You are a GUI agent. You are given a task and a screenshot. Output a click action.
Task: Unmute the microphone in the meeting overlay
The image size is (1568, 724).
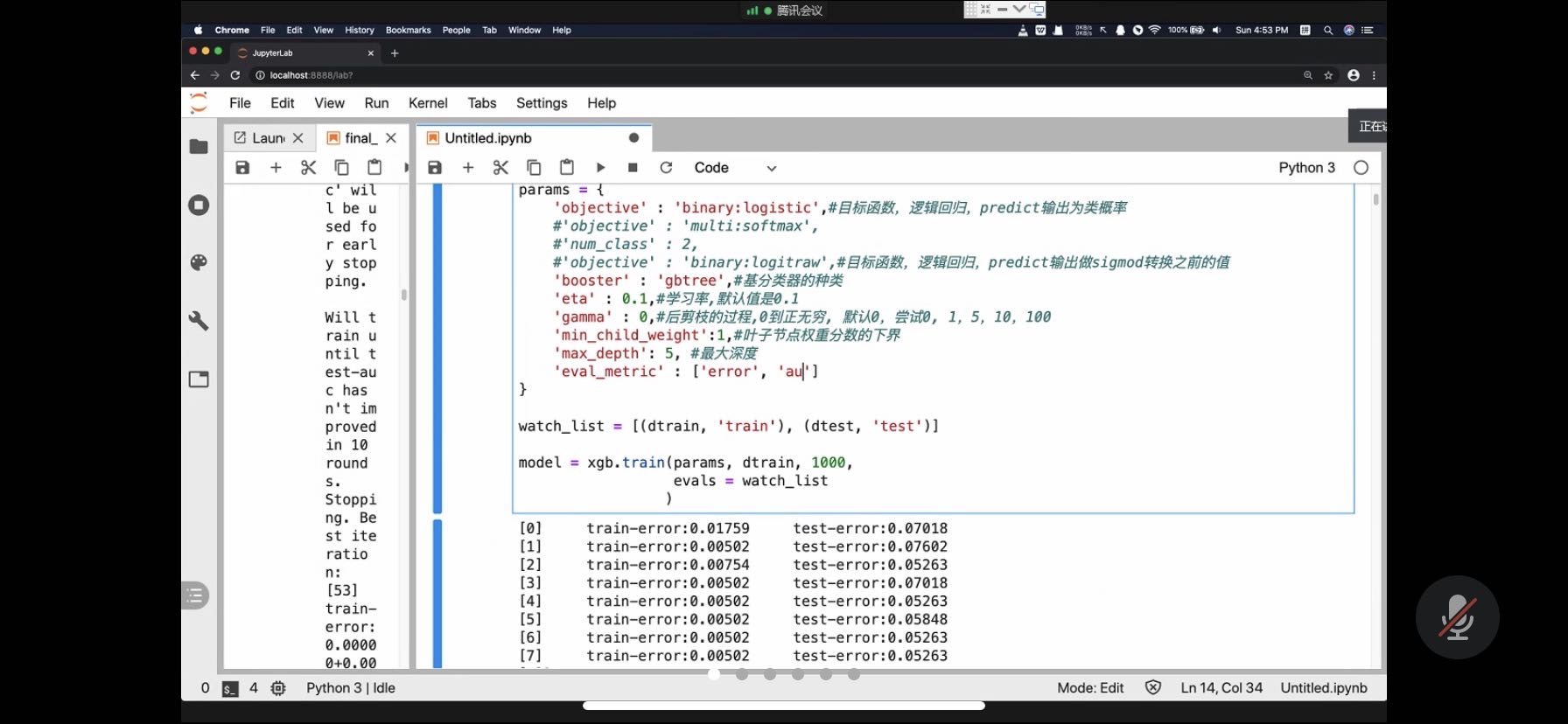pos(1457,617)
